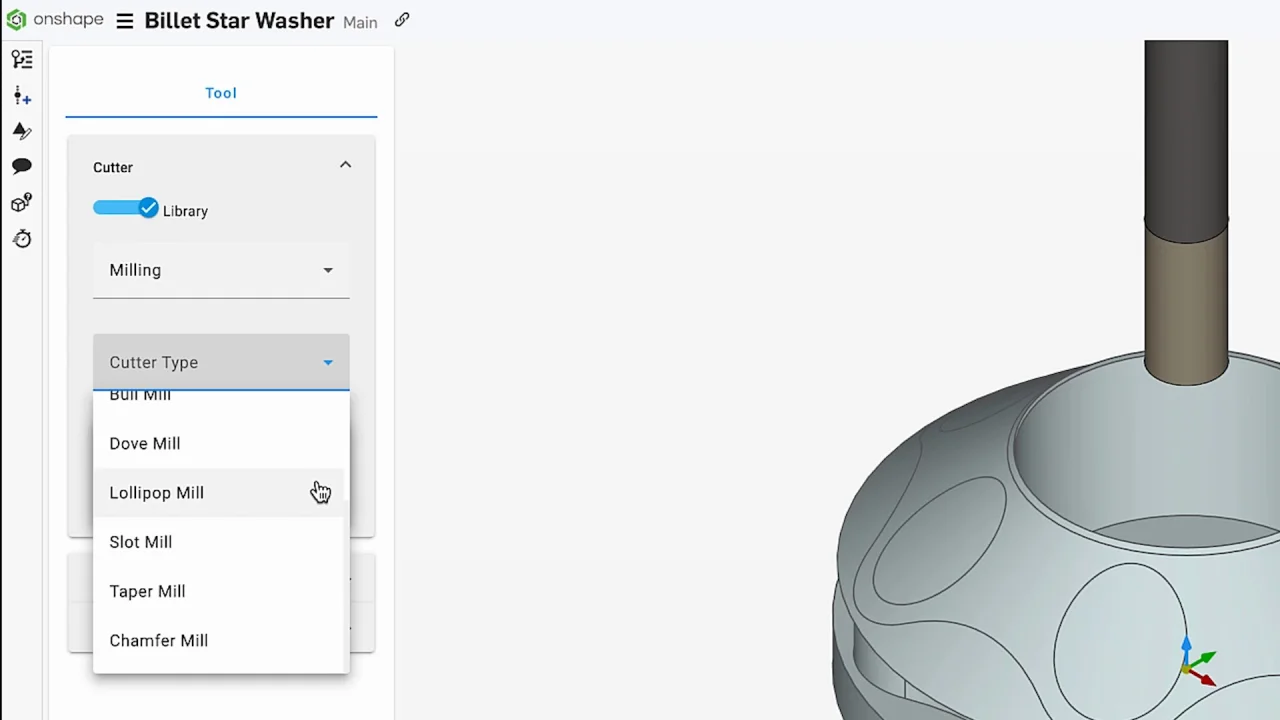This screenshot has width=1280, height=720.
Task: Click the Billet Star Washer document title
Action: [239, 21]
